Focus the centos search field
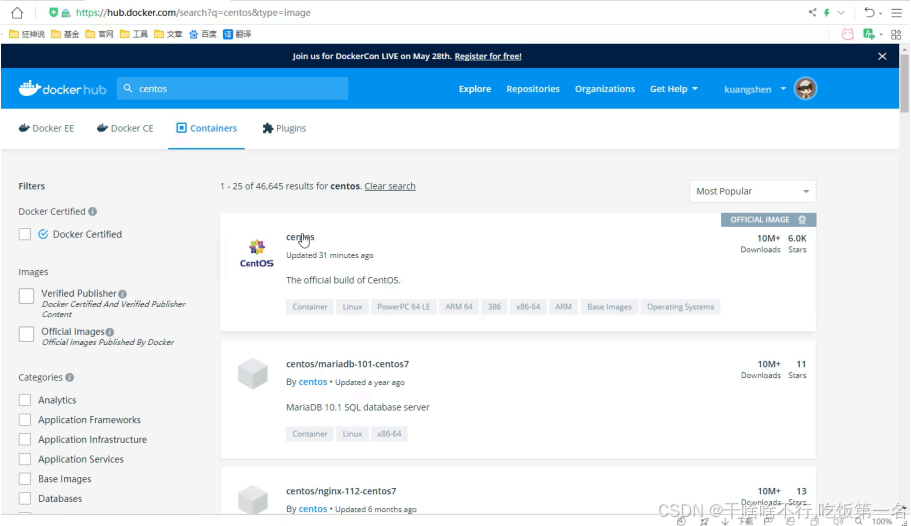911x526 pixels. [232, 88]
